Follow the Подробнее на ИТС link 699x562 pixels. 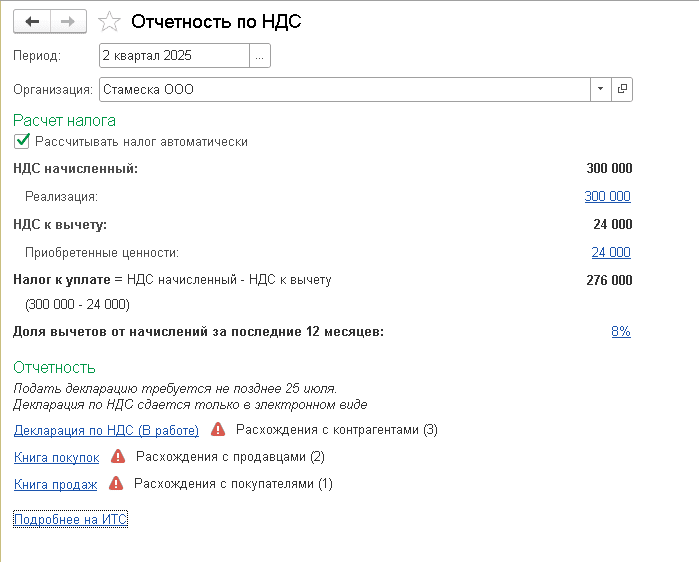[71, 520]
